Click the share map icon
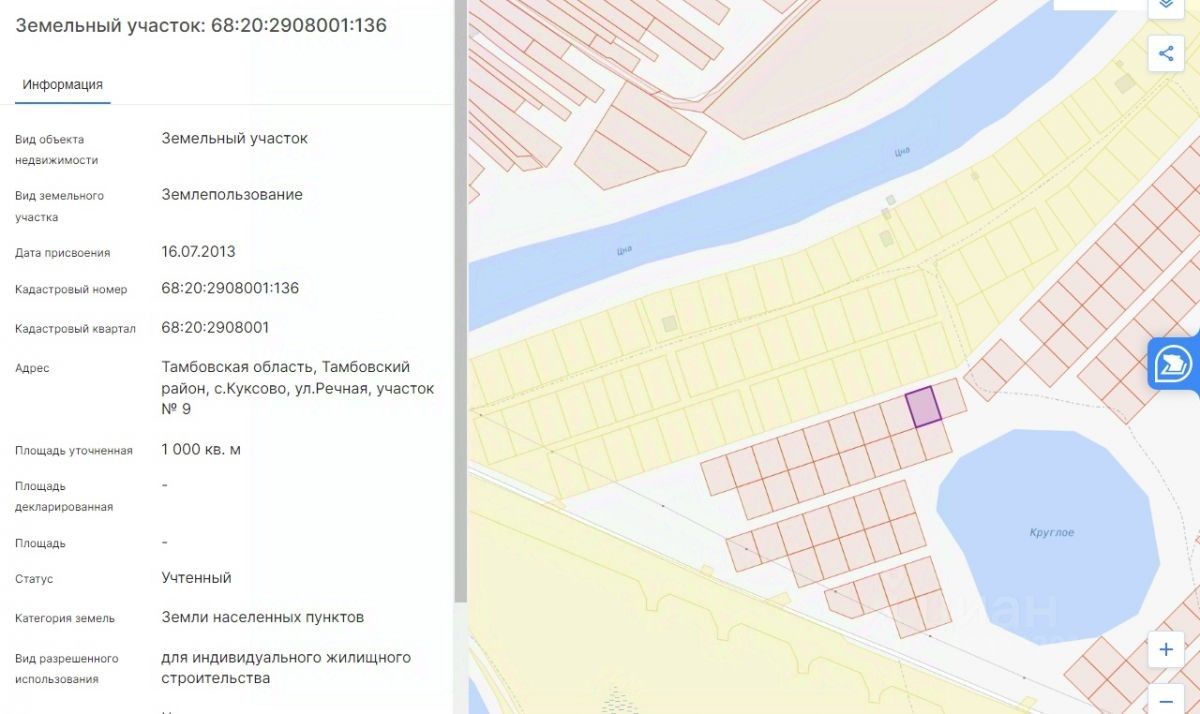Screen dimensions: 1200x714 [1166, 53]
